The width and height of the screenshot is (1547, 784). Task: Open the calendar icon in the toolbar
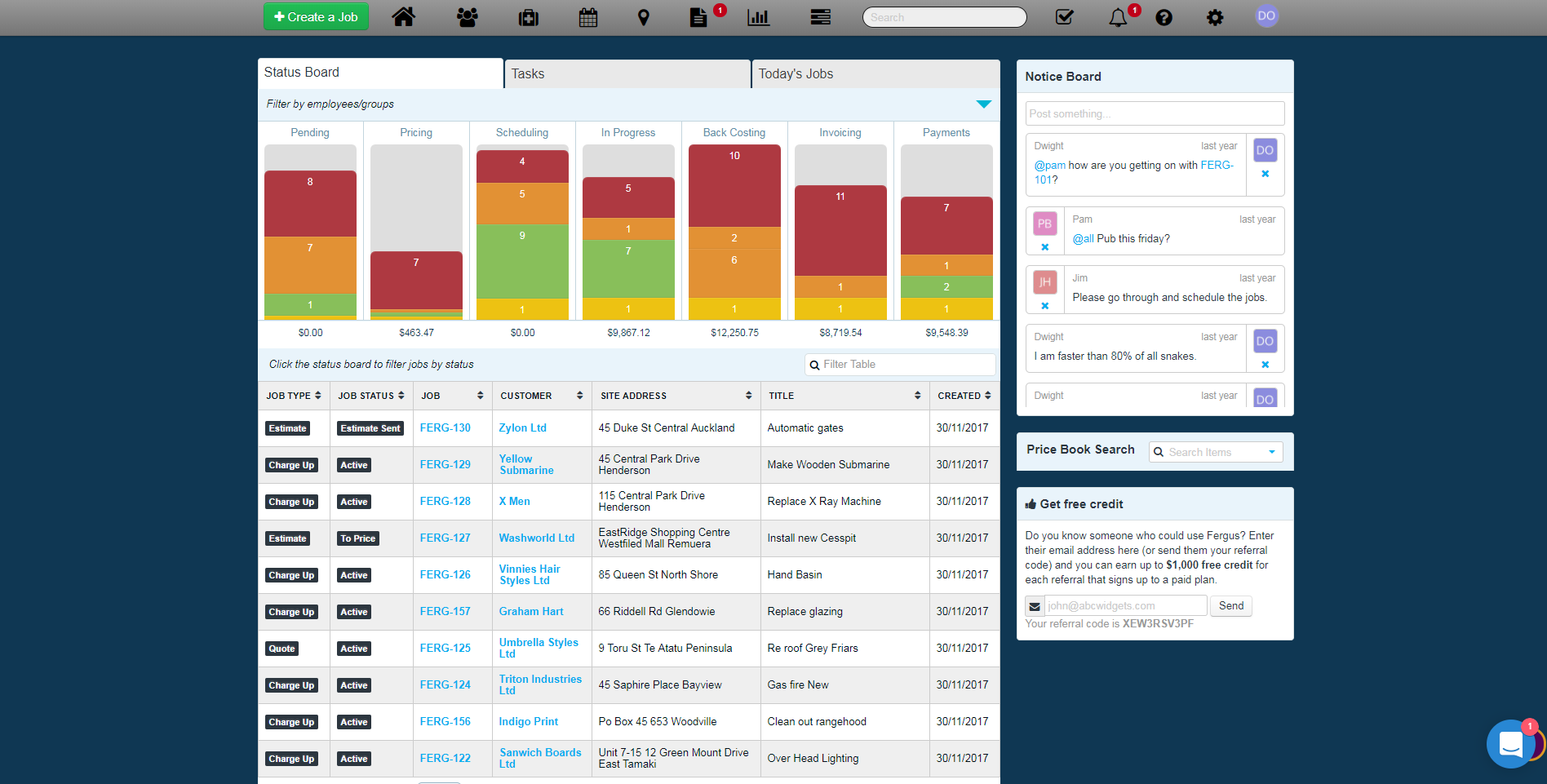tap(588, 17)
